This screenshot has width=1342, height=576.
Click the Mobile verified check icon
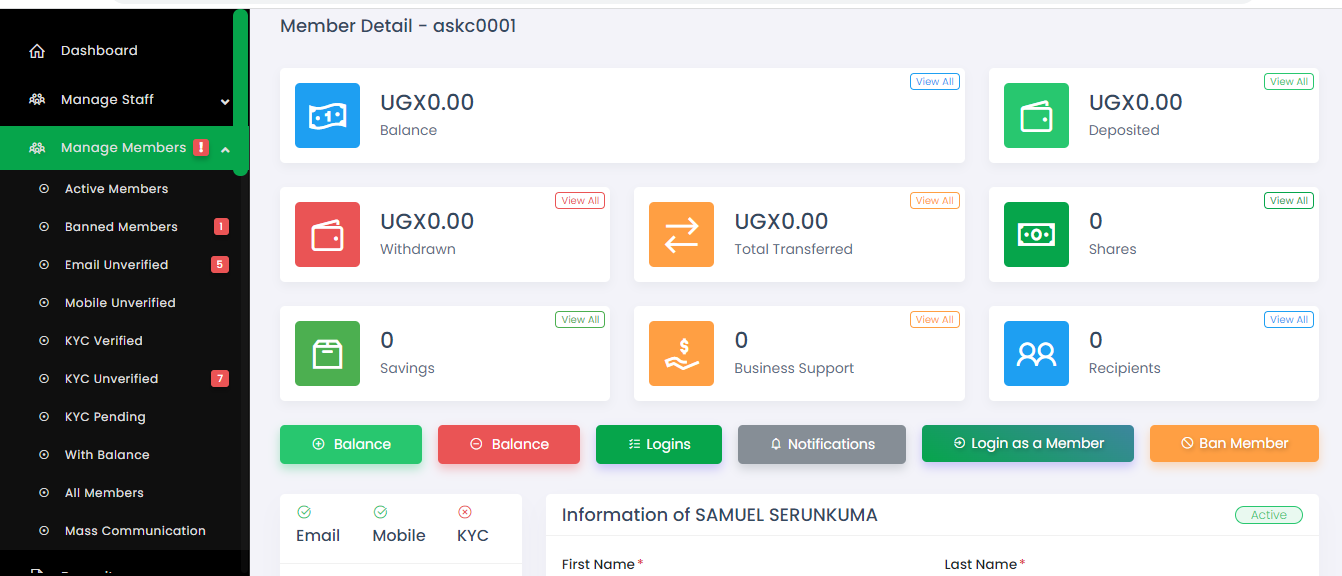380,512
